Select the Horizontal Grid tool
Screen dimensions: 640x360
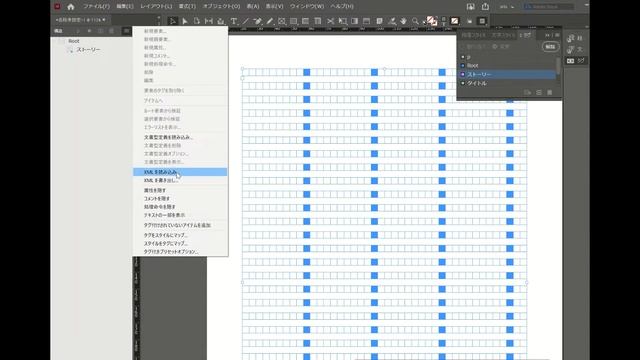[x=305, y=21]
